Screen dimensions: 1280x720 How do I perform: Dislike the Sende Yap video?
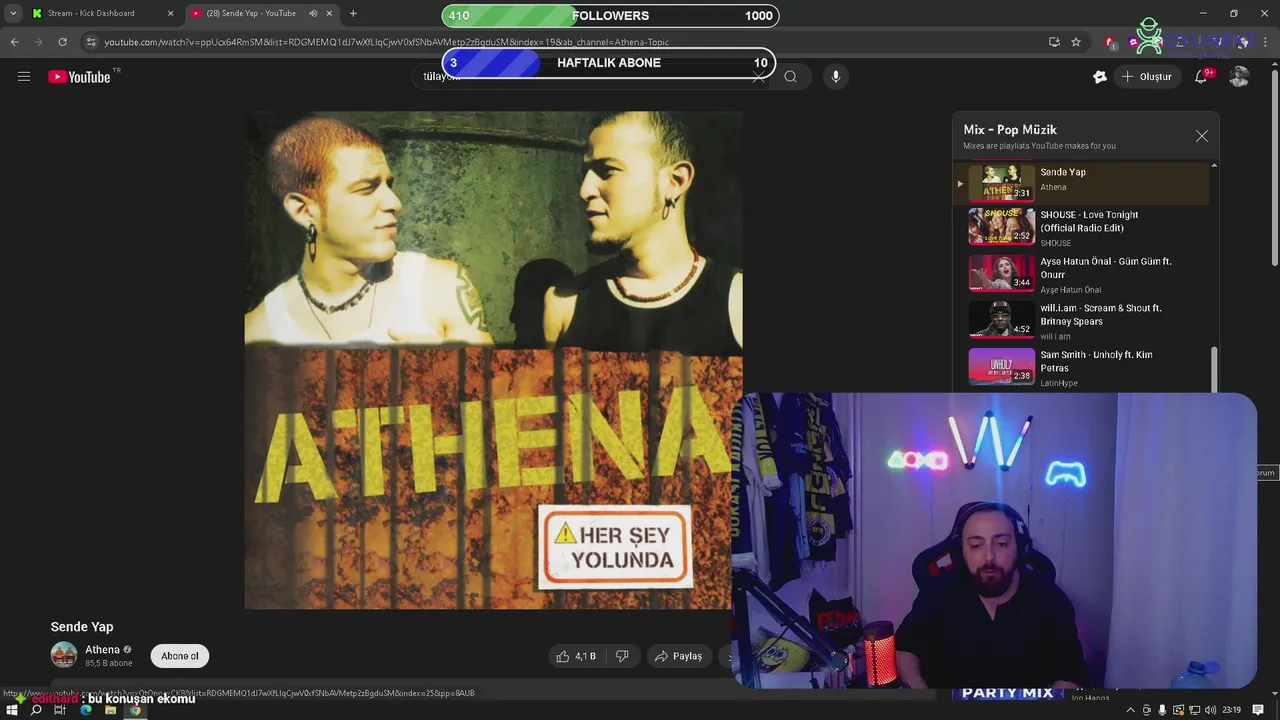point(622,656)
